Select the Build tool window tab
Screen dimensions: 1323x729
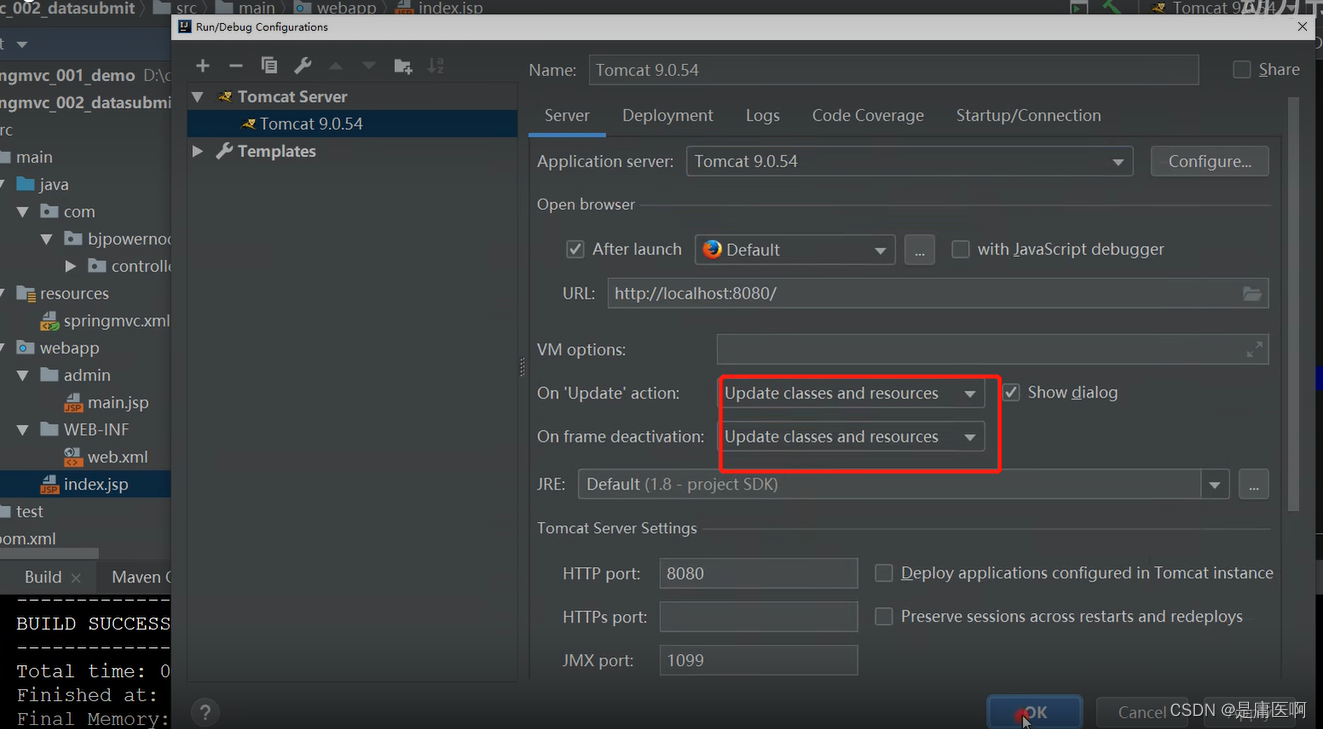coord(43,577)
